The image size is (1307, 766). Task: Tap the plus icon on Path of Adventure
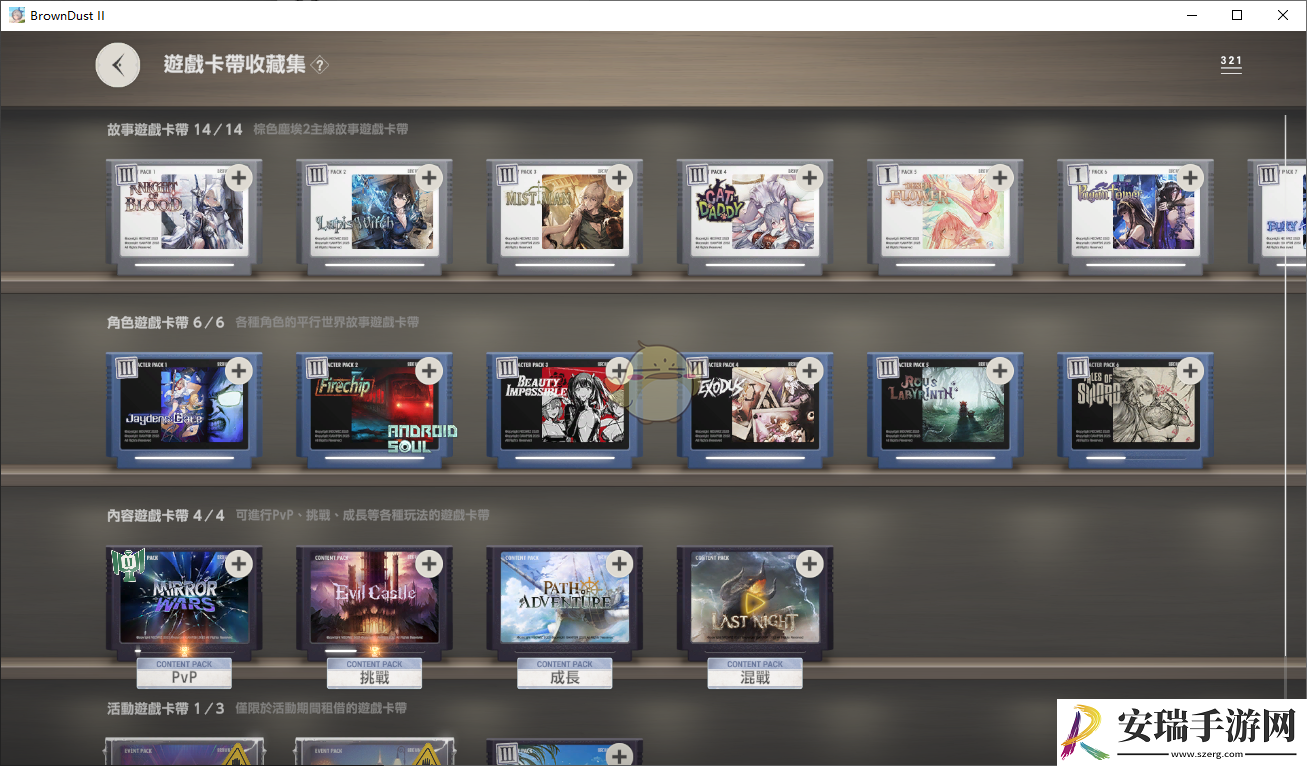pos(620,564)
